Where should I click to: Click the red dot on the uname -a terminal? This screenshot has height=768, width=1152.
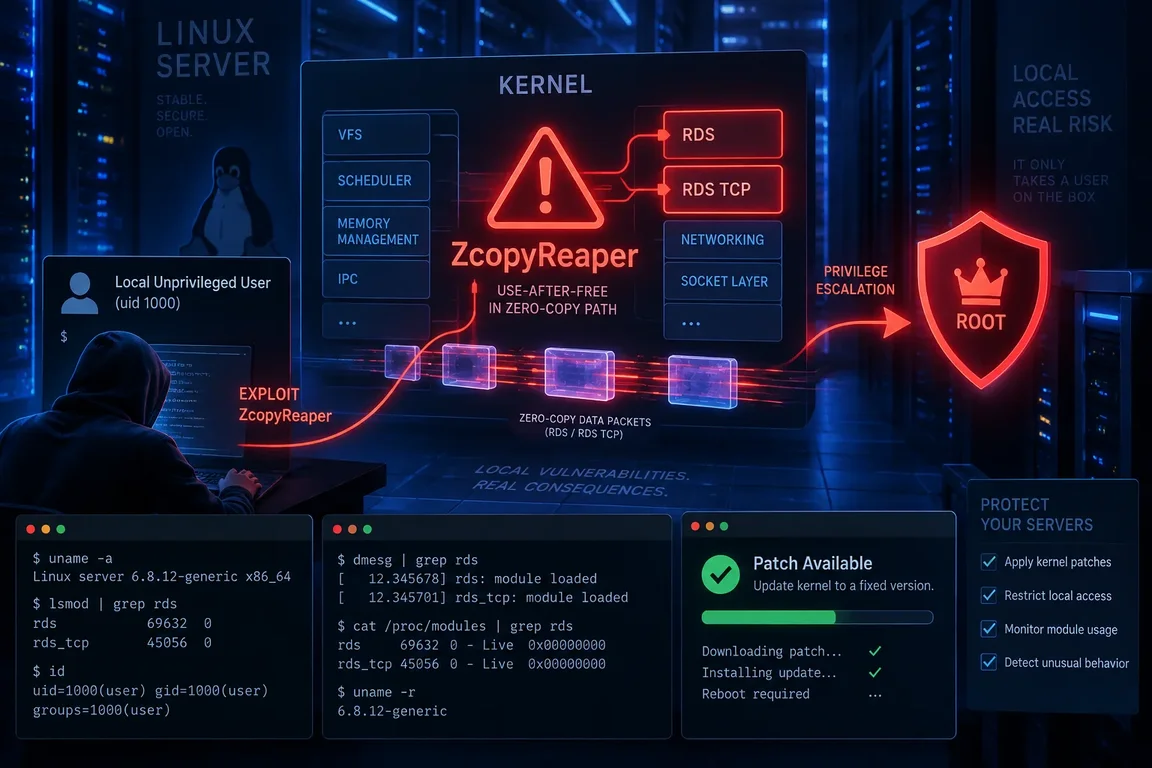point(30,529)
